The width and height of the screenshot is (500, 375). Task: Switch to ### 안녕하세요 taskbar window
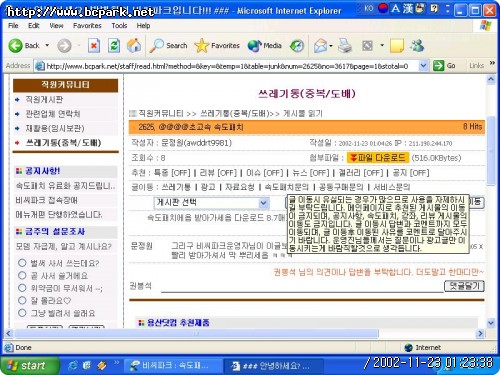point(273,366)
